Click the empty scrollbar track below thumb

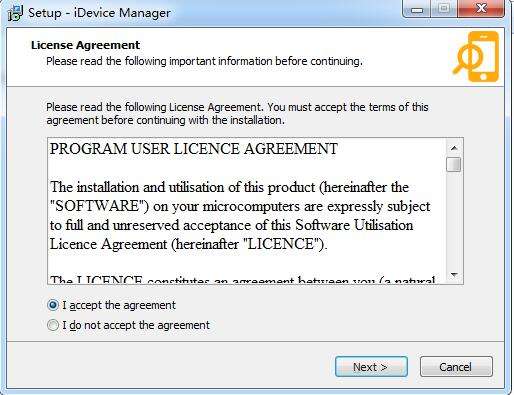454,220
